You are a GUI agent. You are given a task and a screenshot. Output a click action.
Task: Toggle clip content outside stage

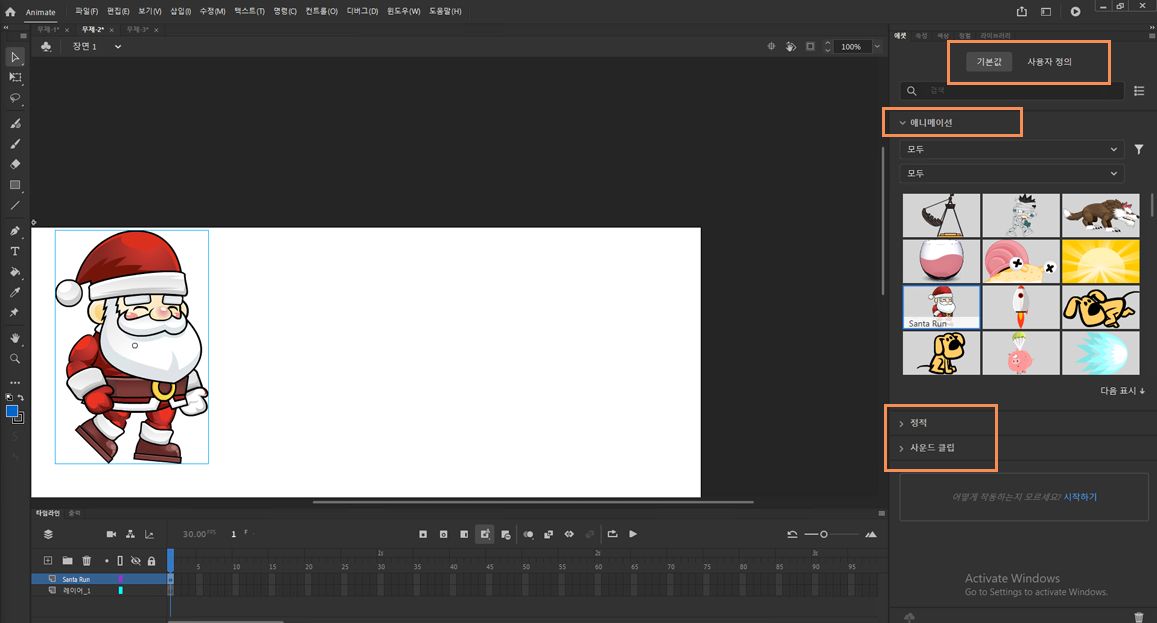tap(810, 46)
